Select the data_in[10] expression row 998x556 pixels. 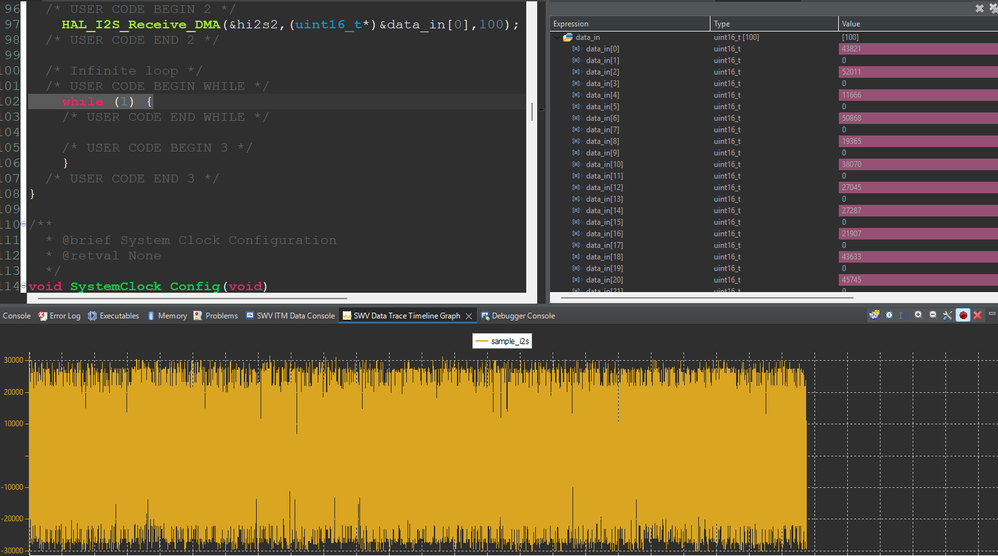tap(604, 165)
